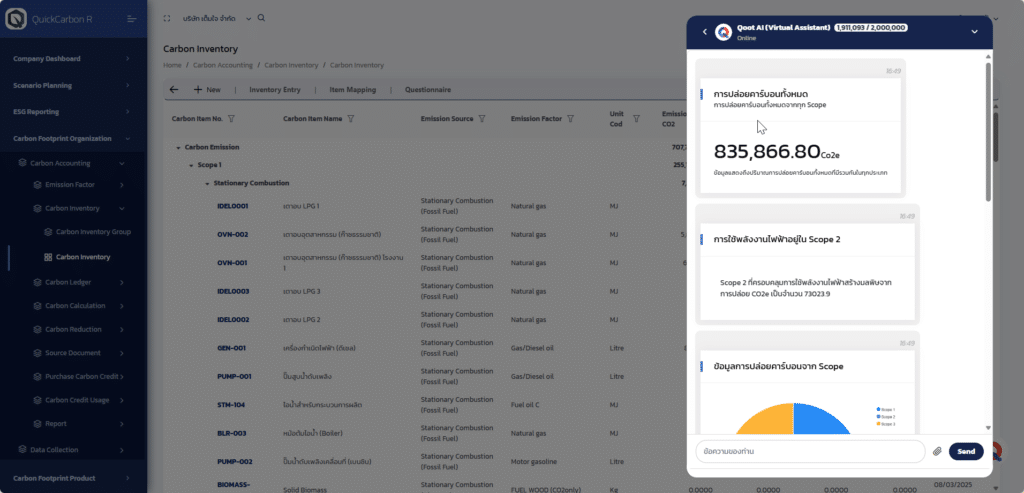
Task: Click the chat panel vertical scrollbar
Action: tap(988, 131)
